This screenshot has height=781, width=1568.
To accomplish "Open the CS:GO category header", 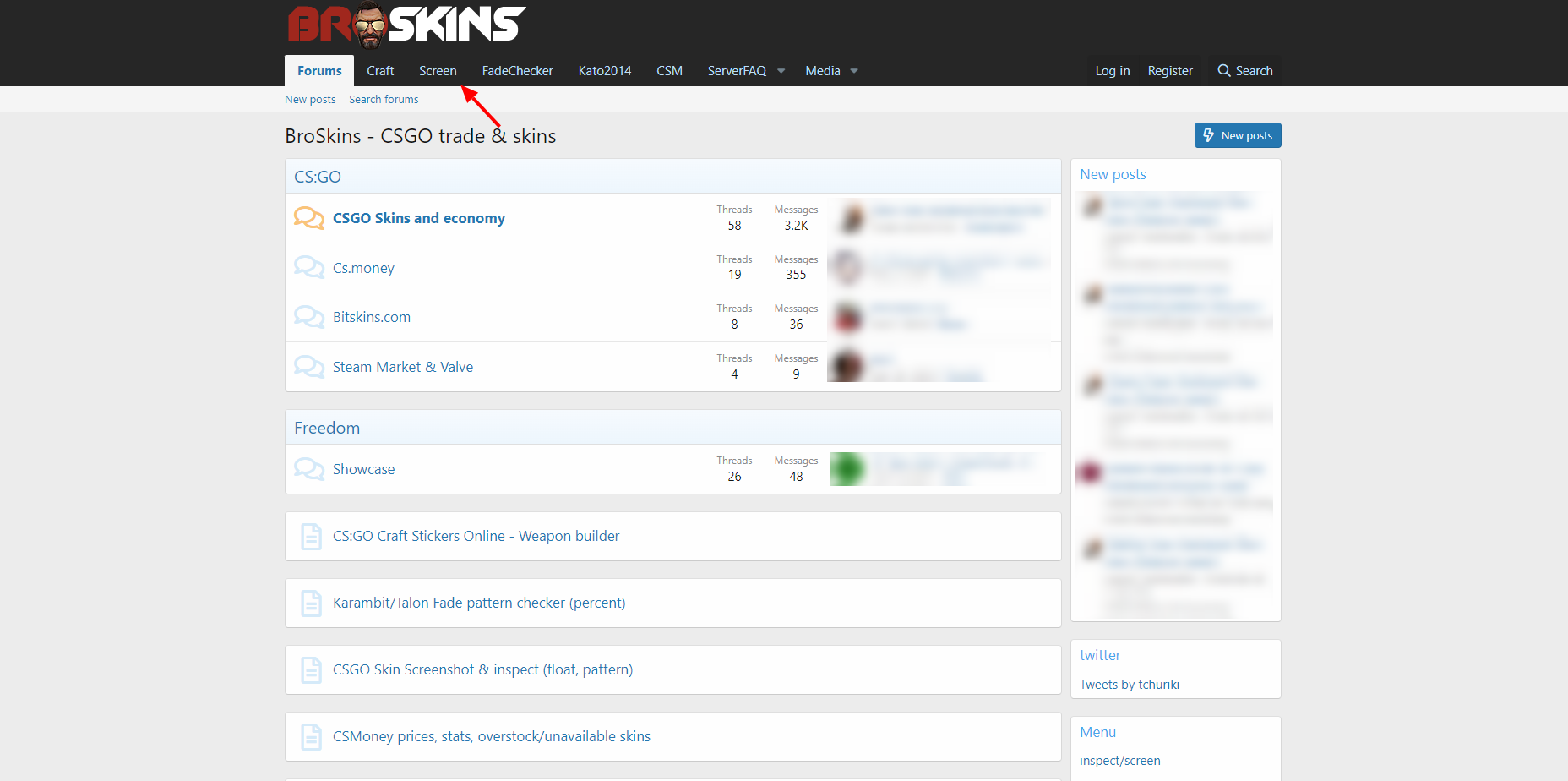I will (x=318, y=177).
